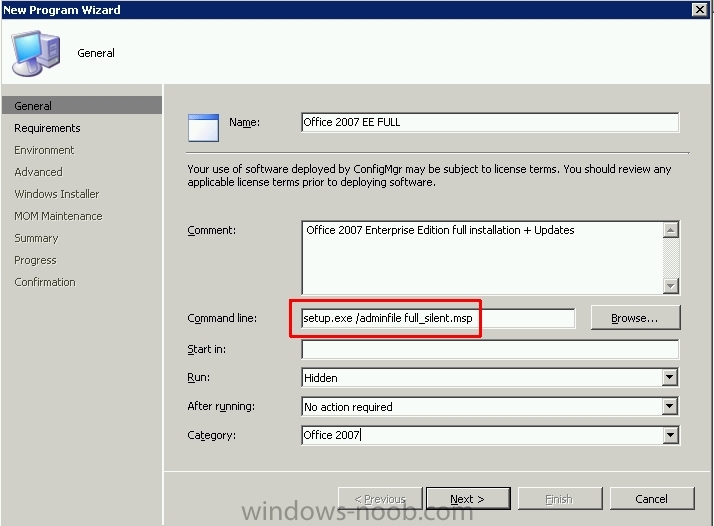Click the 'Category:' label

click(212, 435)
